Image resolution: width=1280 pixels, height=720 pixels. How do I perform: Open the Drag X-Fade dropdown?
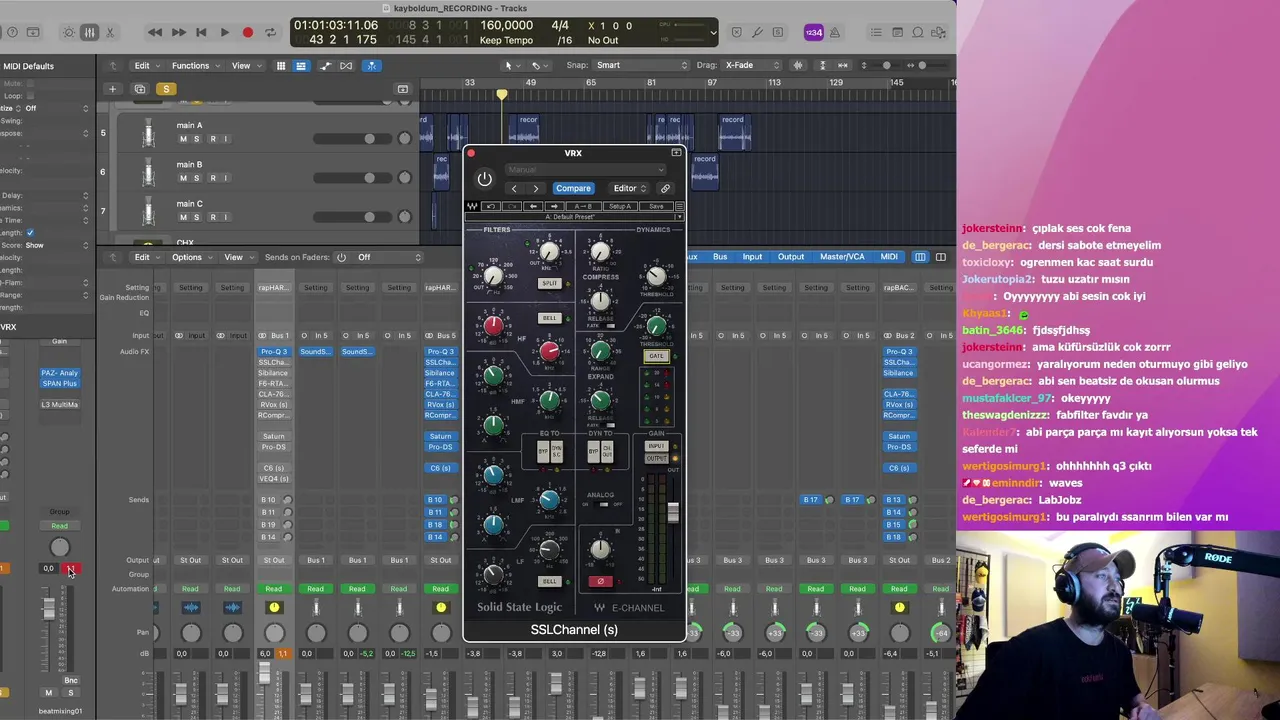coord(752,66)
